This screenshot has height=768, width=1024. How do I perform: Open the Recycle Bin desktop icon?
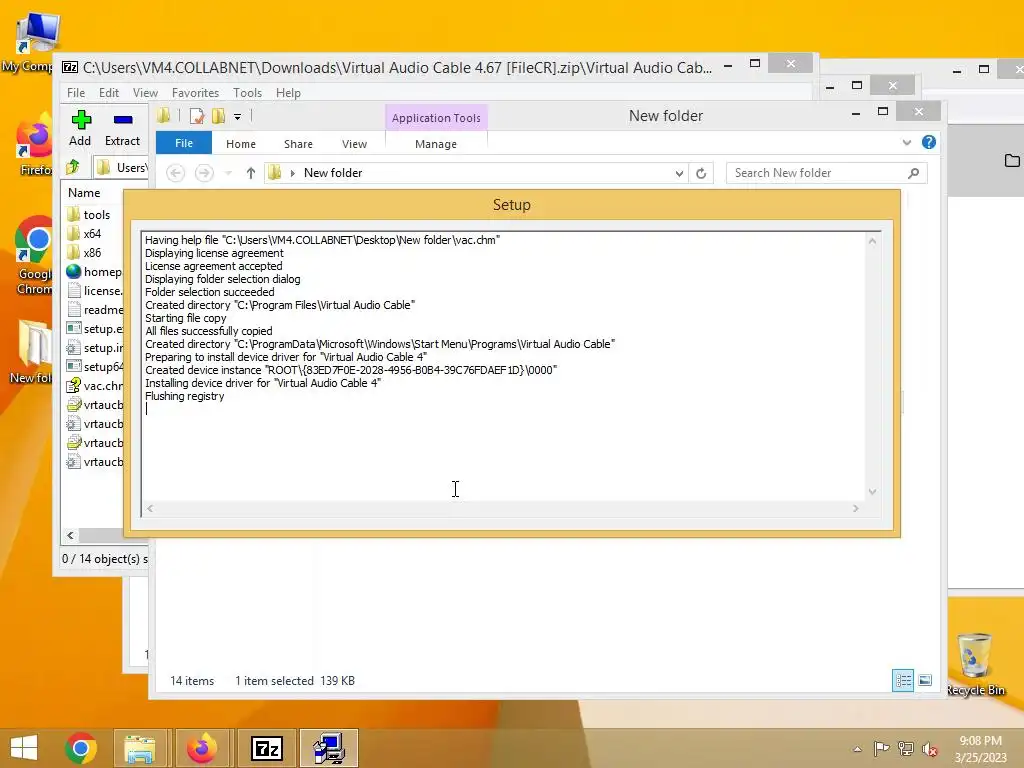[975, 665]
